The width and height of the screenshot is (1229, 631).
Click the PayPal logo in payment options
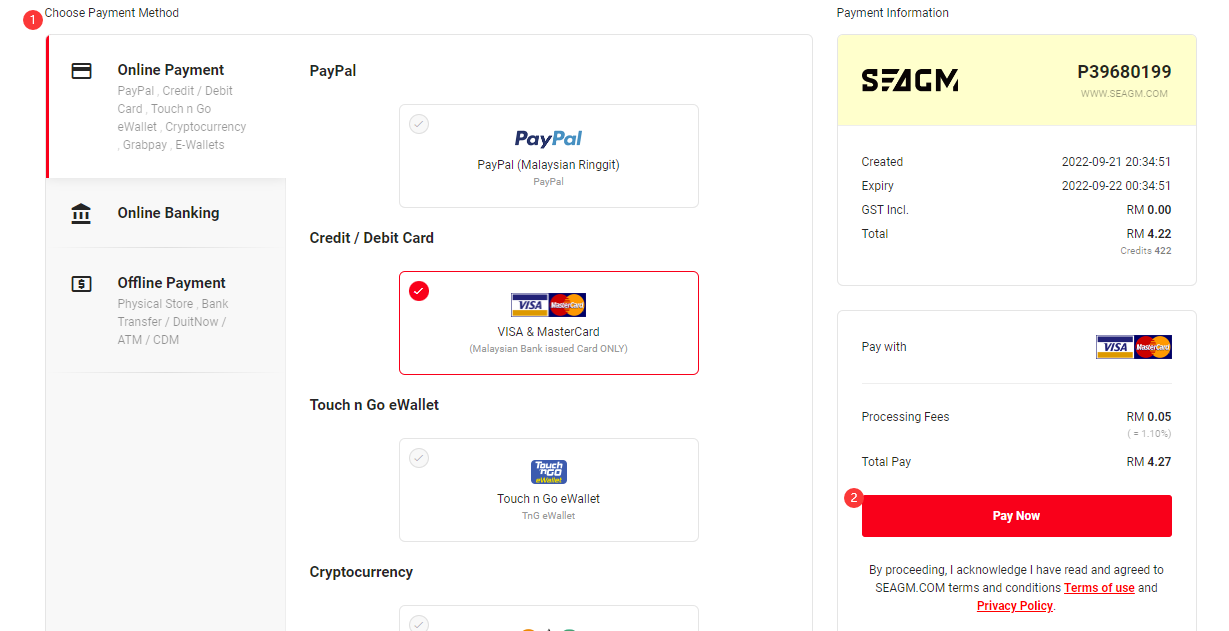tap(549, 138)
